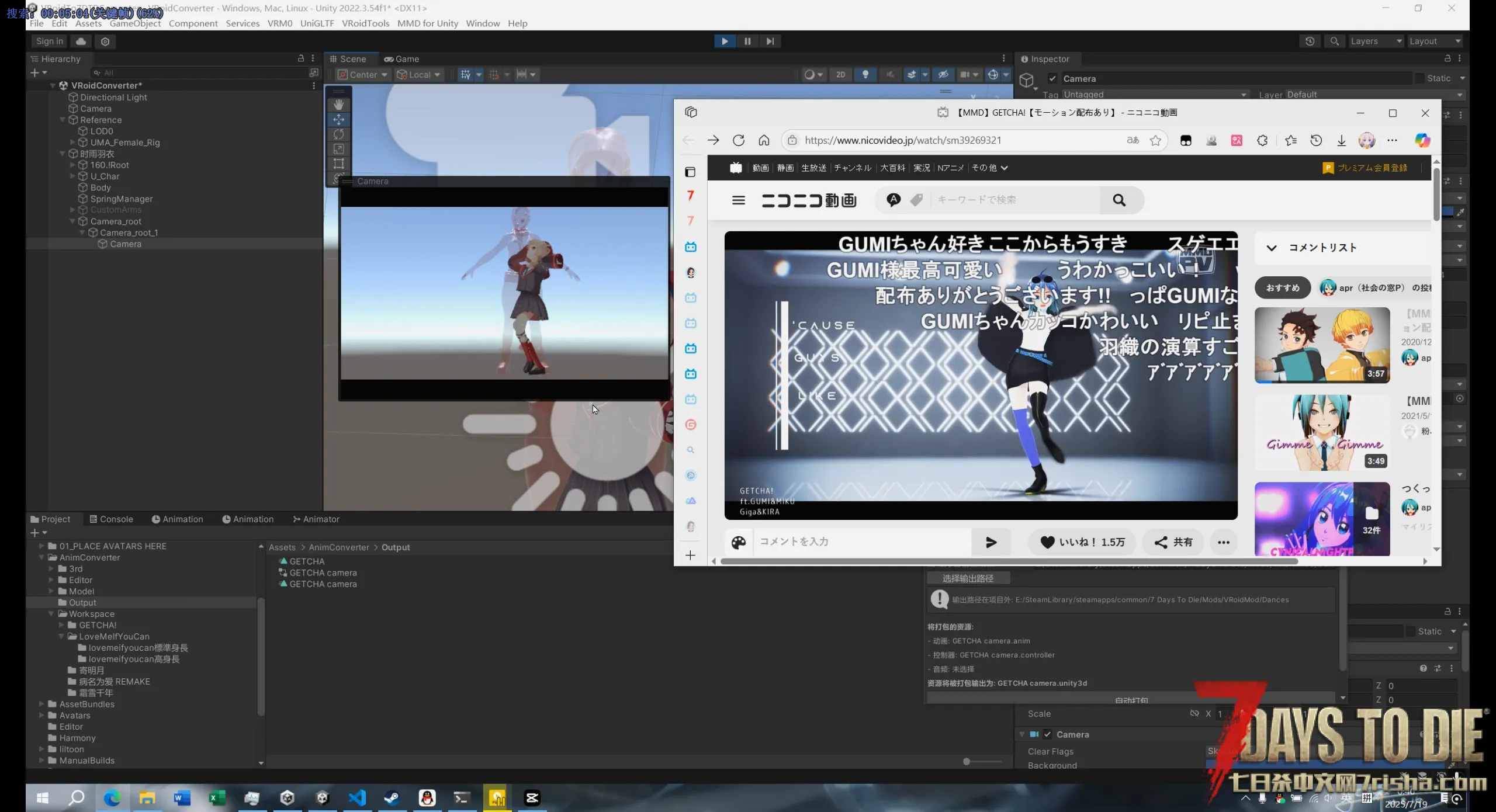
Task: Click the Unity Play button
Action: [725, 41]
